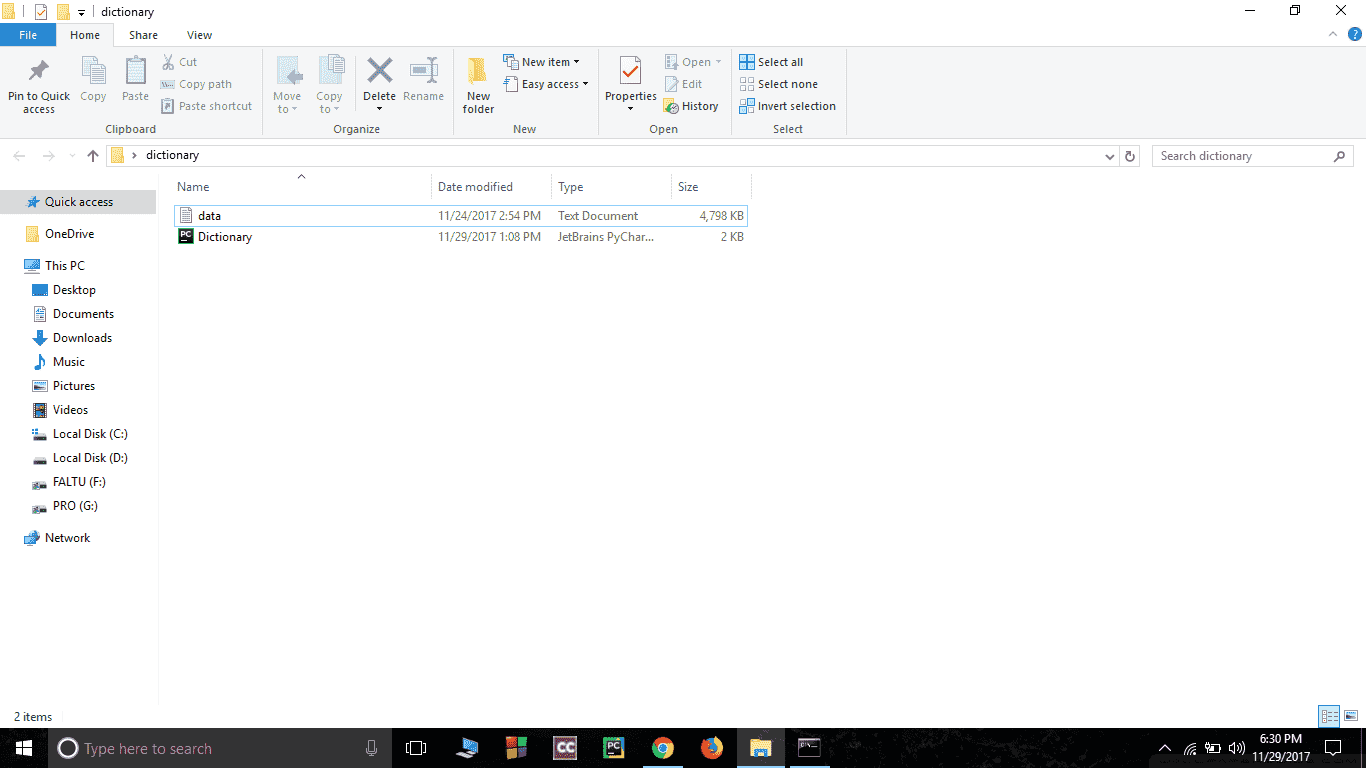This screenshot has height=768, width=1366.
Task: Sort by Type column header
Action: [612, 187]
